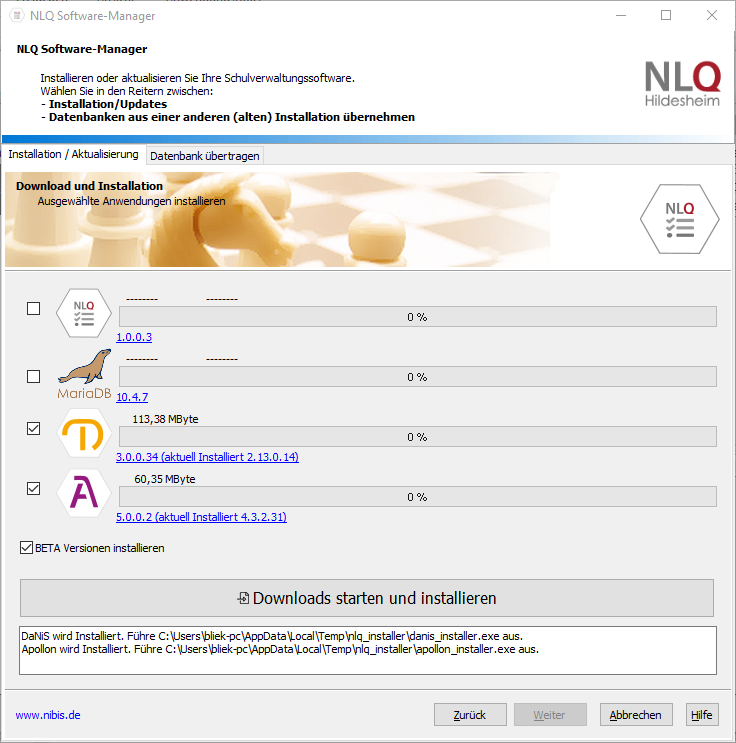Select the Installation / Aktualisierung tab

[73, 154]
